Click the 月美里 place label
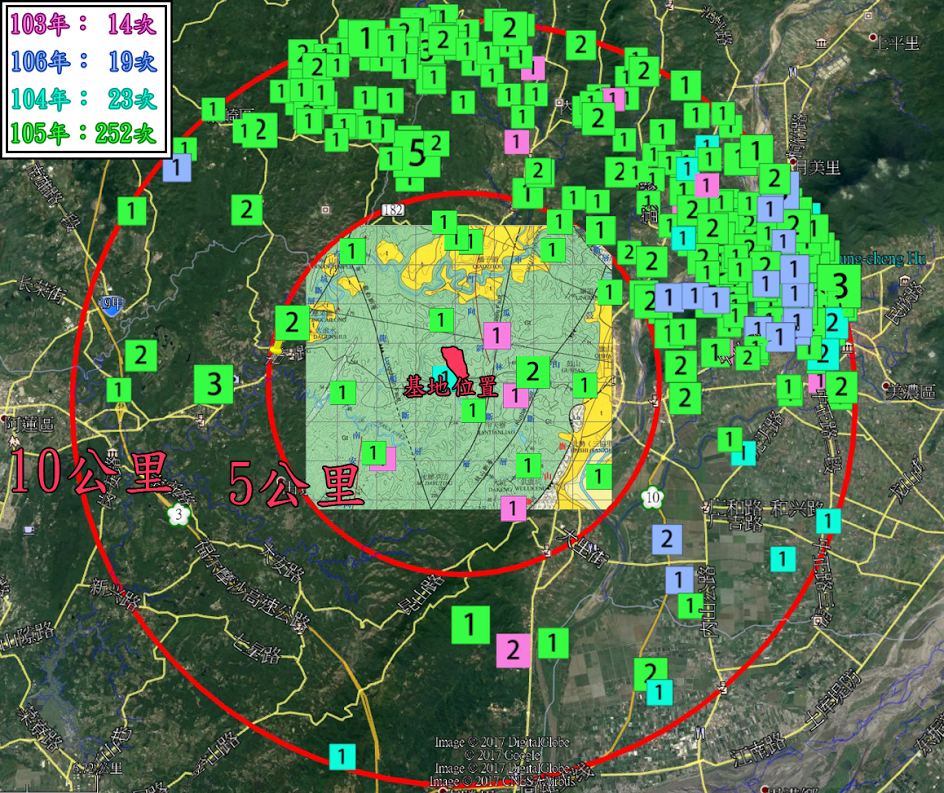Viewport: 944px width, 793px height. point(818,167)
